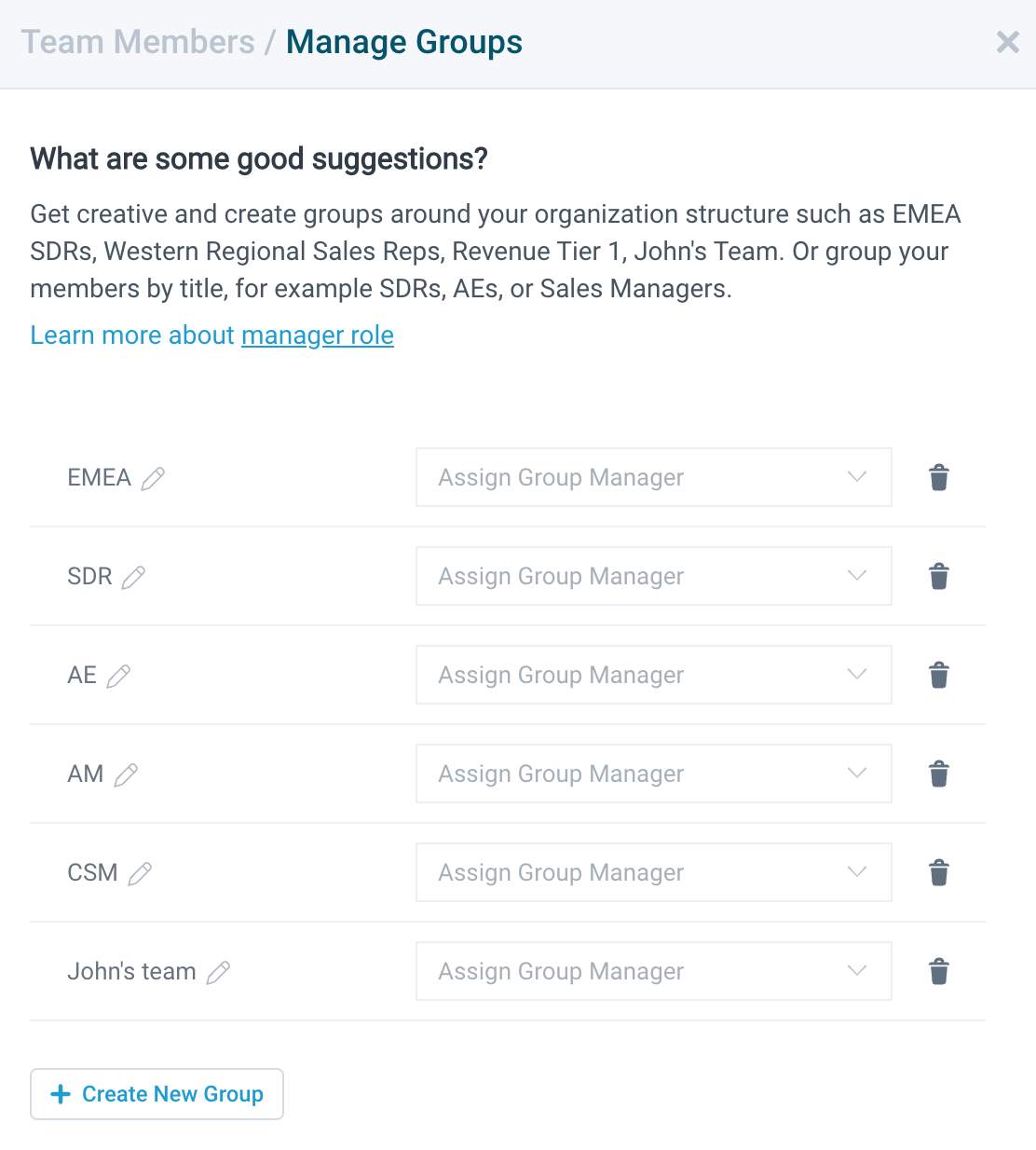
Task: Open the manager role link
Action: [x=317, y=335]
